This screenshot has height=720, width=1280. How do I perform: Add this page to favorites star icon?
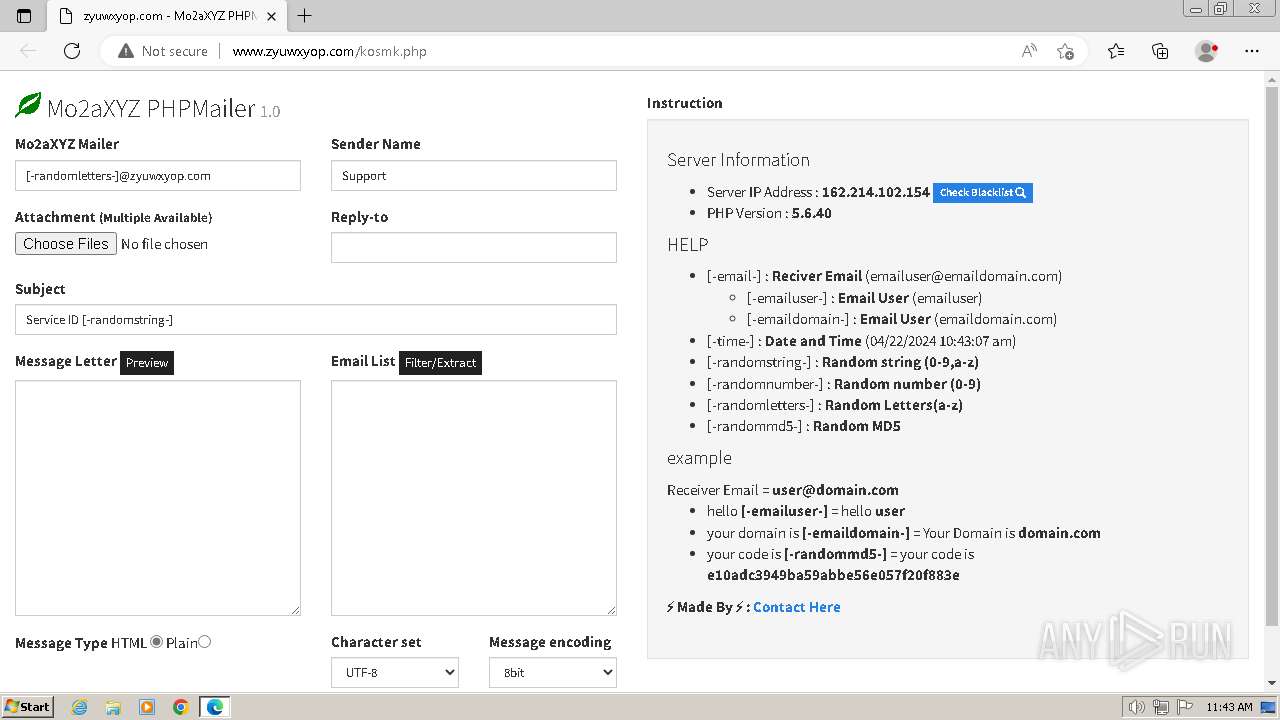point(1065,51)
